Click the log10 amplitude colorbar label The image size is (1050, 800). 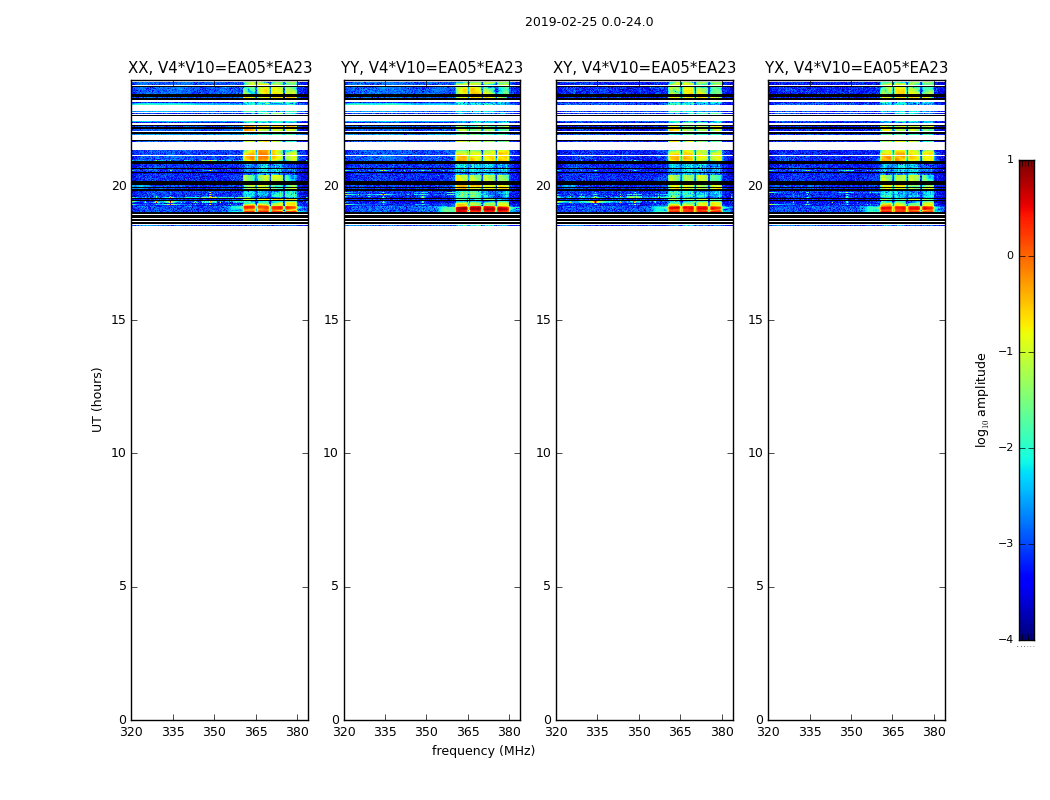tap(981, 399)
